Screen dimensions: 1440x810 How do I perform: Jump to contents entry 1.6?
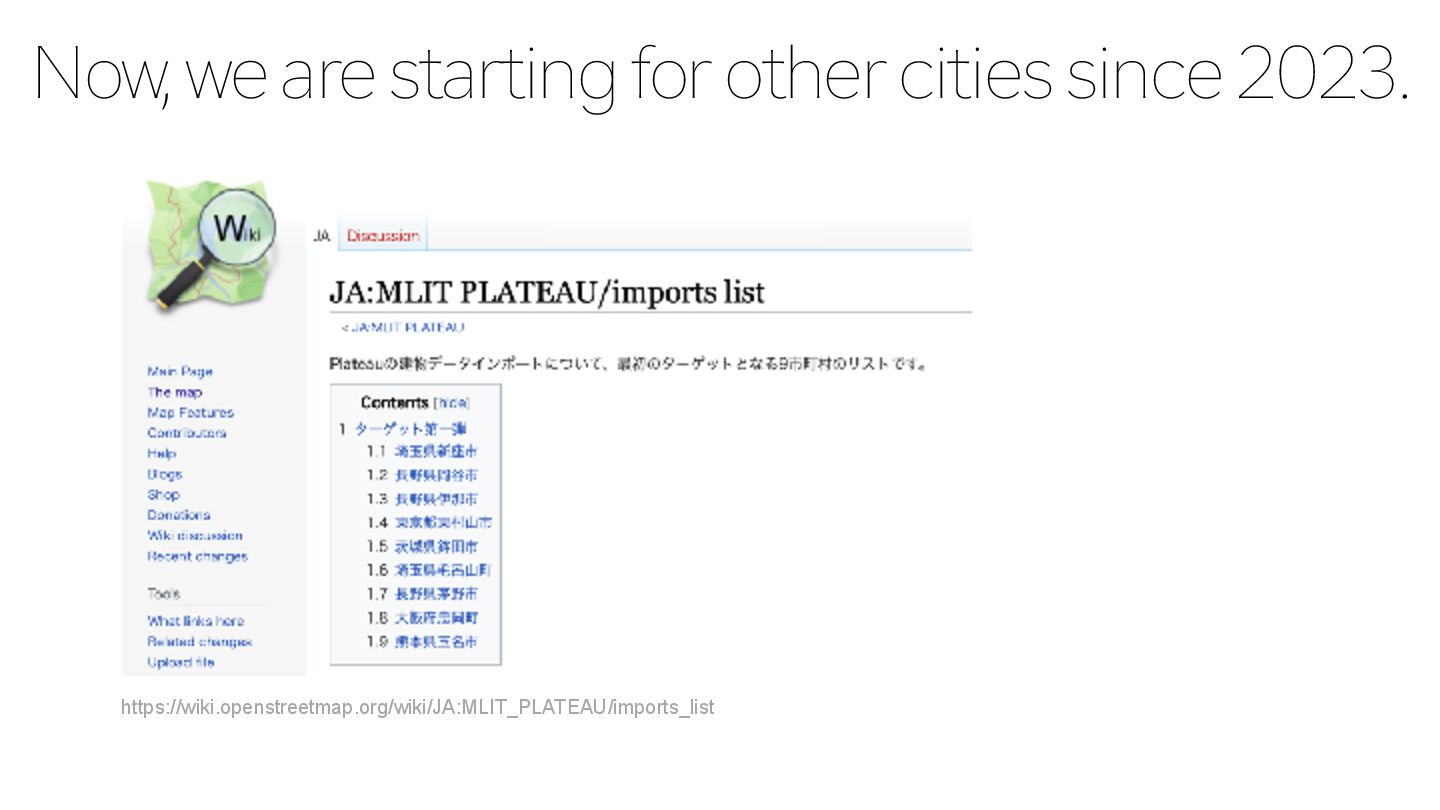coord(428,570)
